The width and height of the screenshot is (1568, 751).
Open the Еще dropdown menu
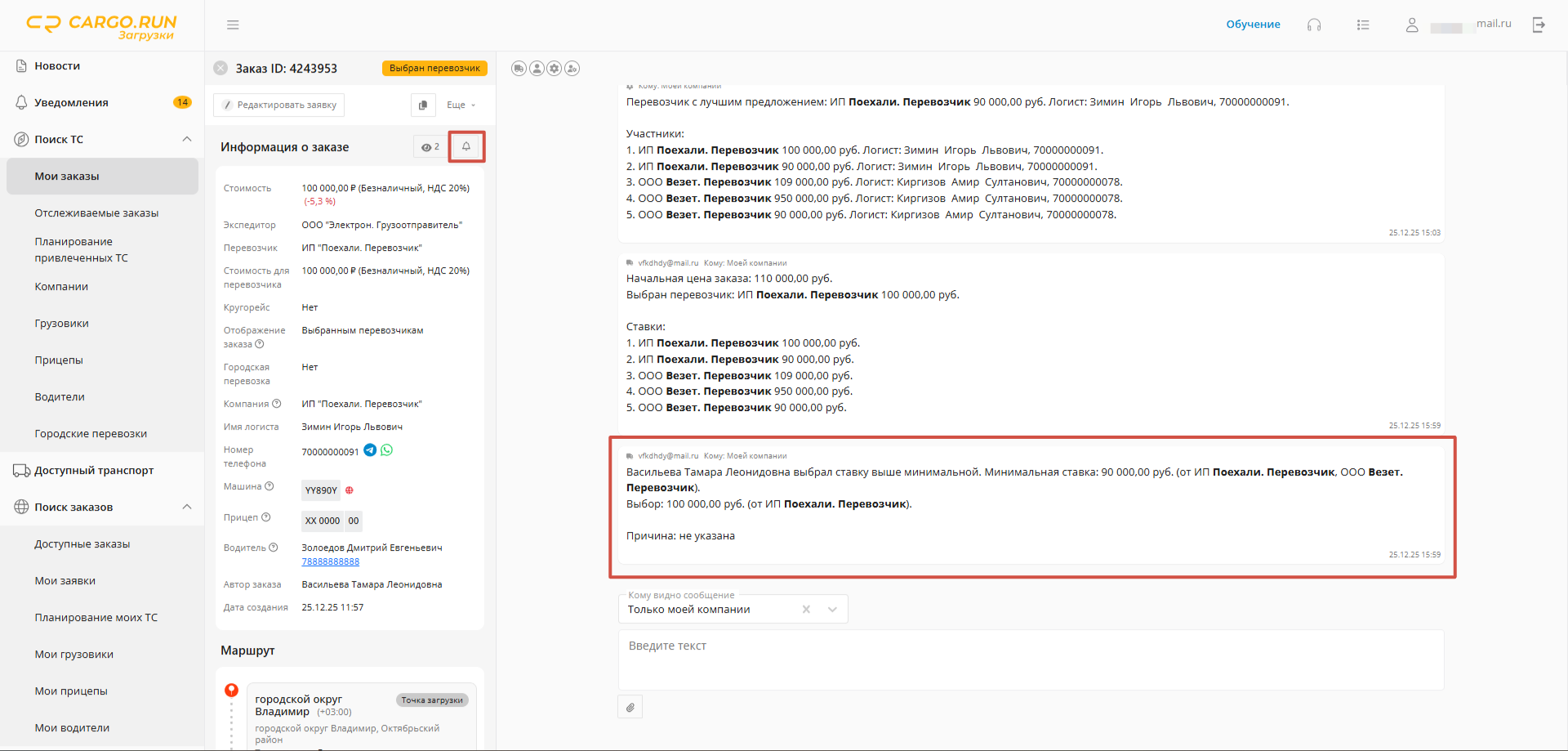461,105
